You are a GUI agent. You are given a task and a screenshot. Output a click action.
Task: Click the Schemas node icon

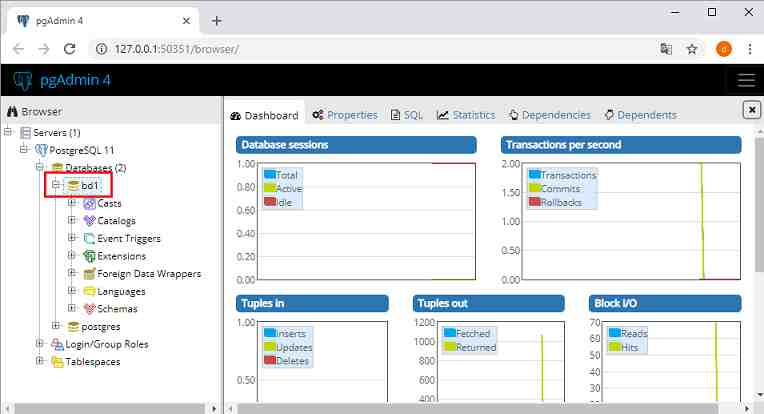tap(89, 309)
